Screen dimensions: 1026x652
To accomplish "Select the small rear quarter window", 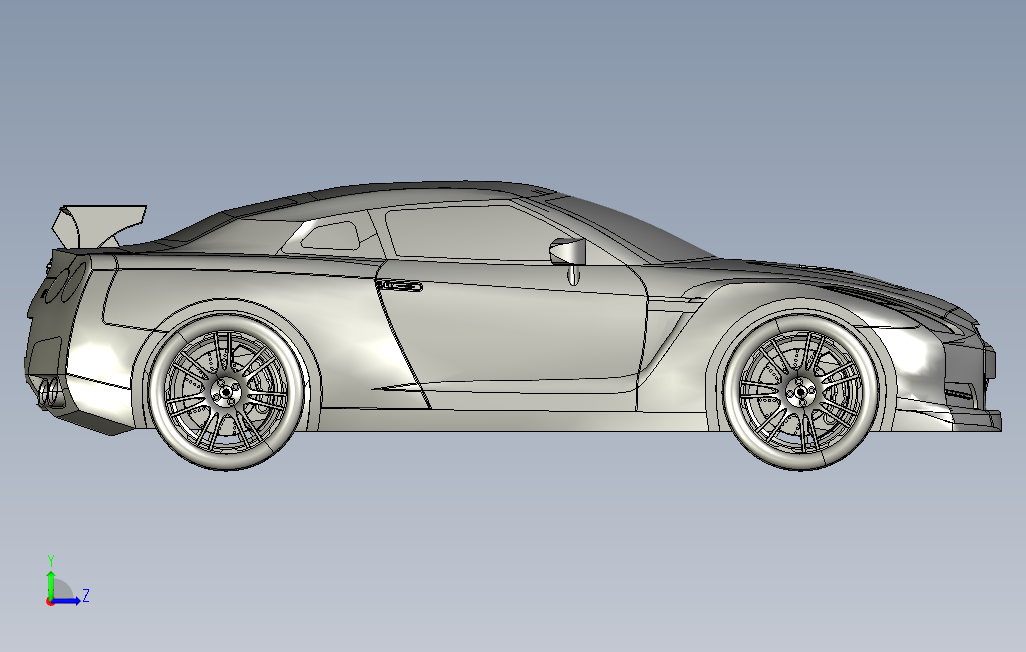I will [x=330, y=235].
